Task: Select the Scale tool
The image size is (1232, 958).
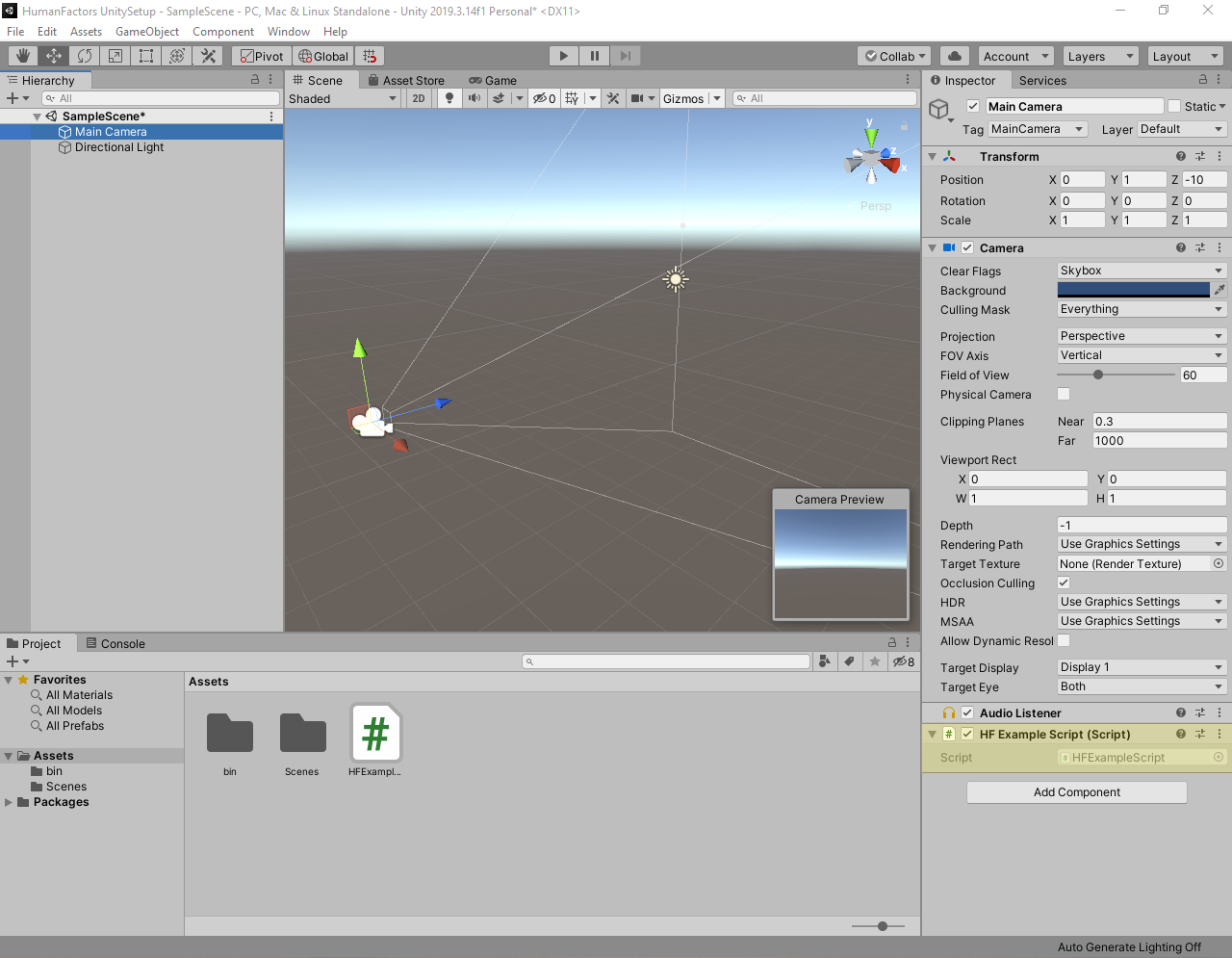Action: pos(115,56)
